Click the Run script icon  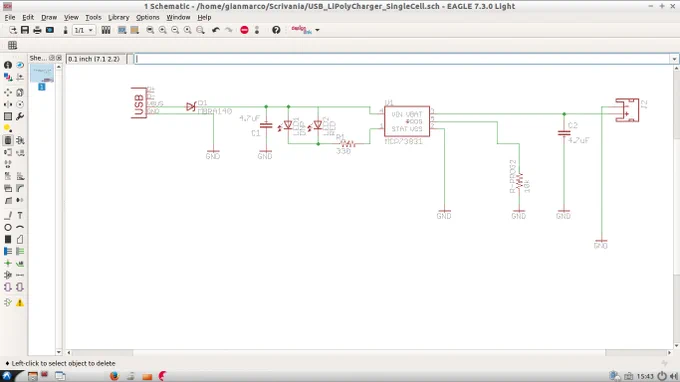[122, 30]
